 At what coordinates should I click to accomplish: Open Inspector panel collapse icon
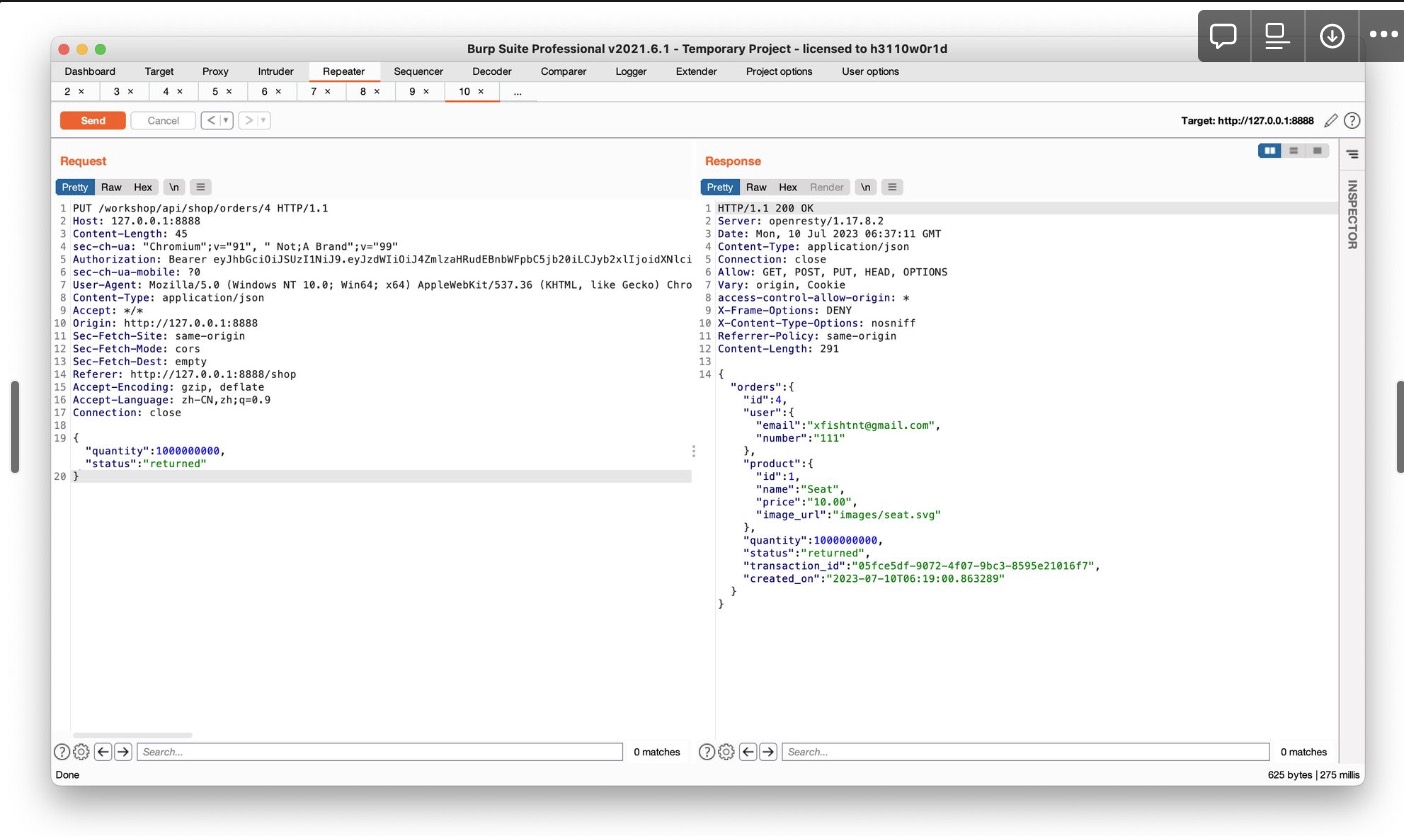click(x=1352, y=155)
